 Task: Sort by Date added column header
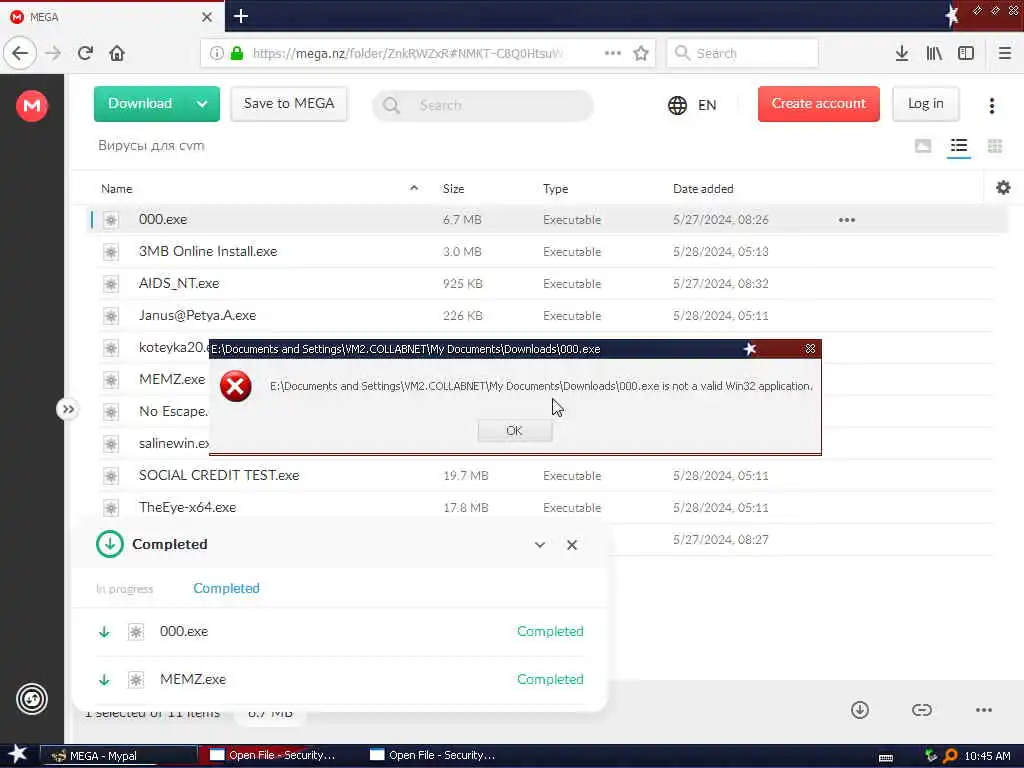tap(703, 189)
